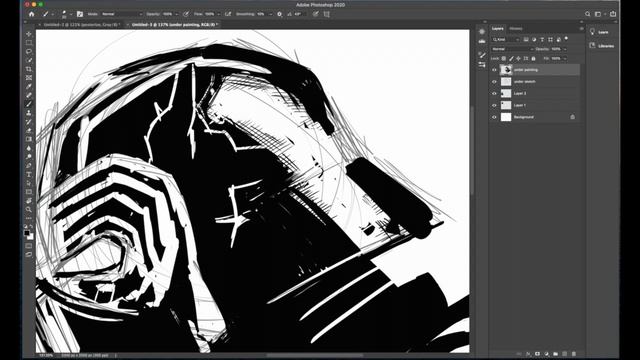Screen dimensions: 640x360
Task: Filter layers by pixel type icon
Action: [x=526, y=40]
